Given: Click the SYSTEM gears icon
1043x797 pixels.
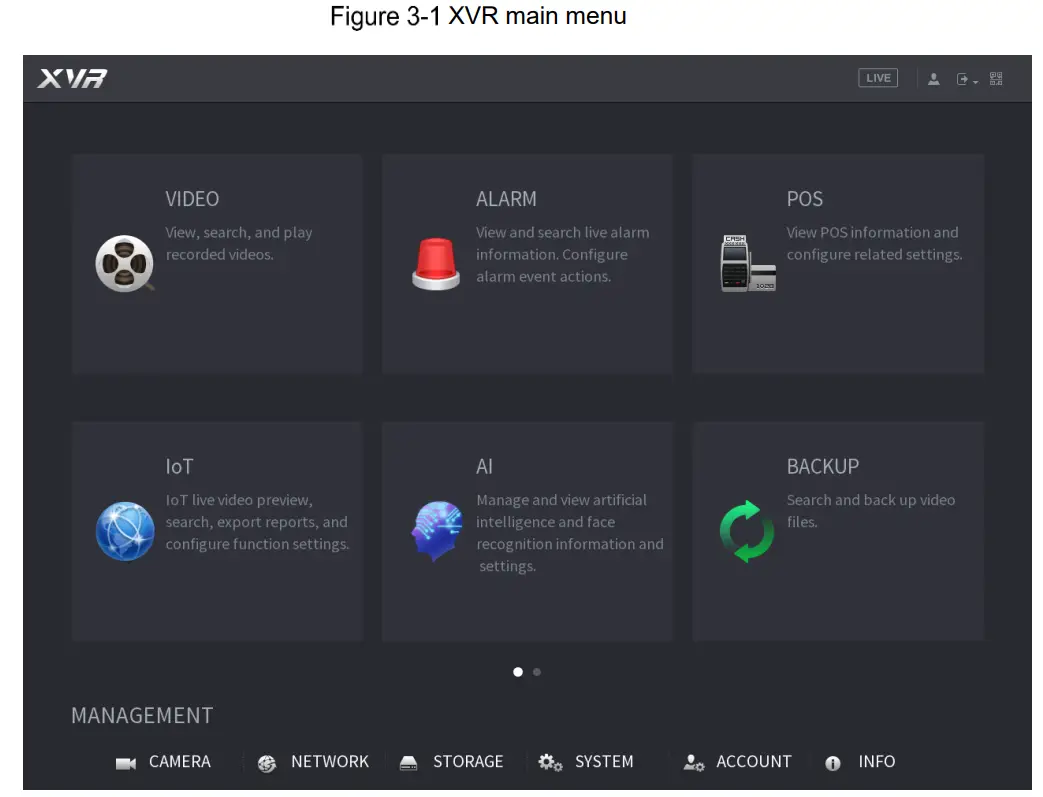Looking at the screenshot, I should [550, 763].
